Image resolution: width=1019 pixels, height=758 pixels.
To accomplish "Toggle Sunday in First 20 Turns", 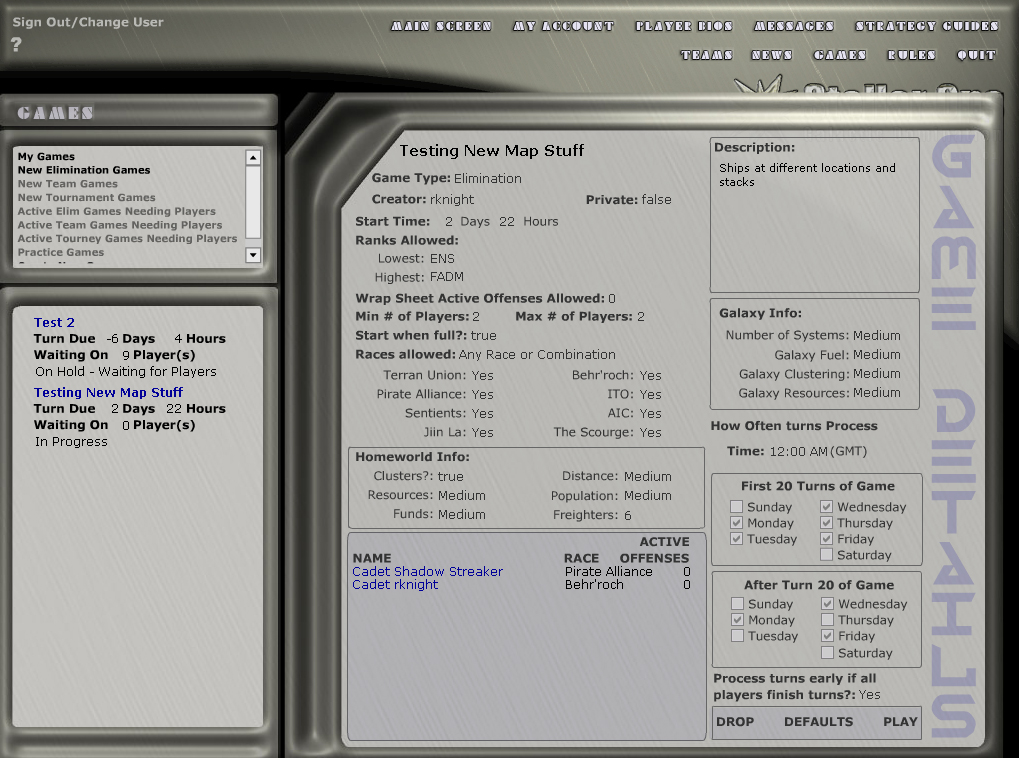I will (x=736, y=506).
